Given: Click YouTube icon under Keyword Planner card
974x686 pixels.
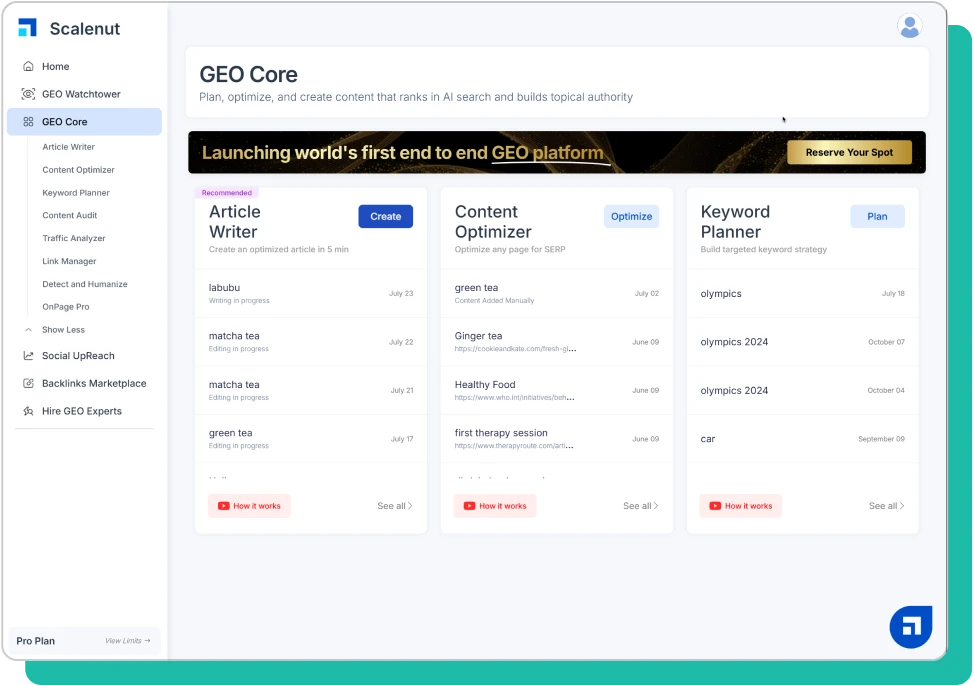Looking at the screenshot, I should (x=715, y=506).
